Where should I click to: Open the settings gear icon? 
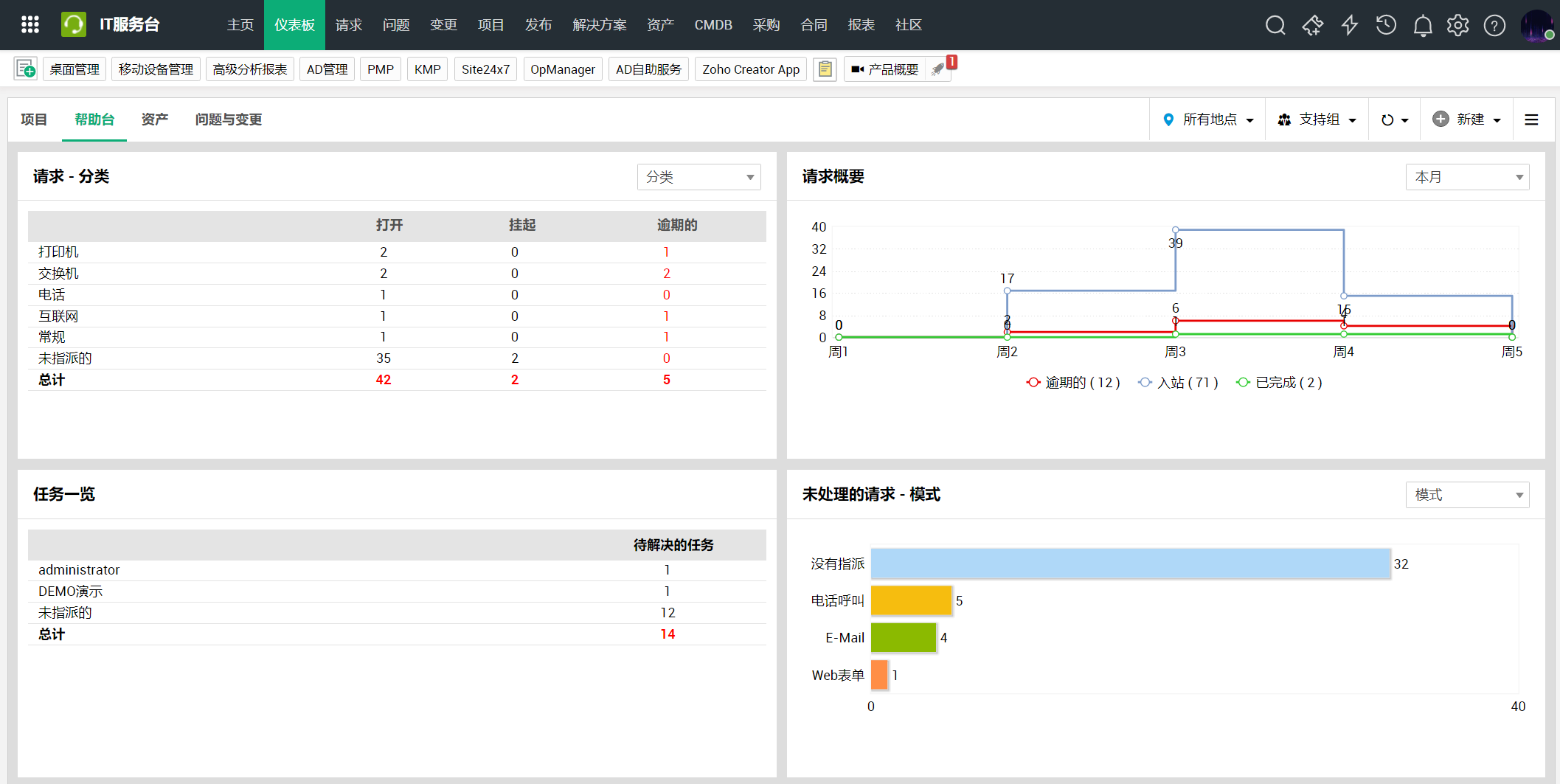(x=1458, y=24)
